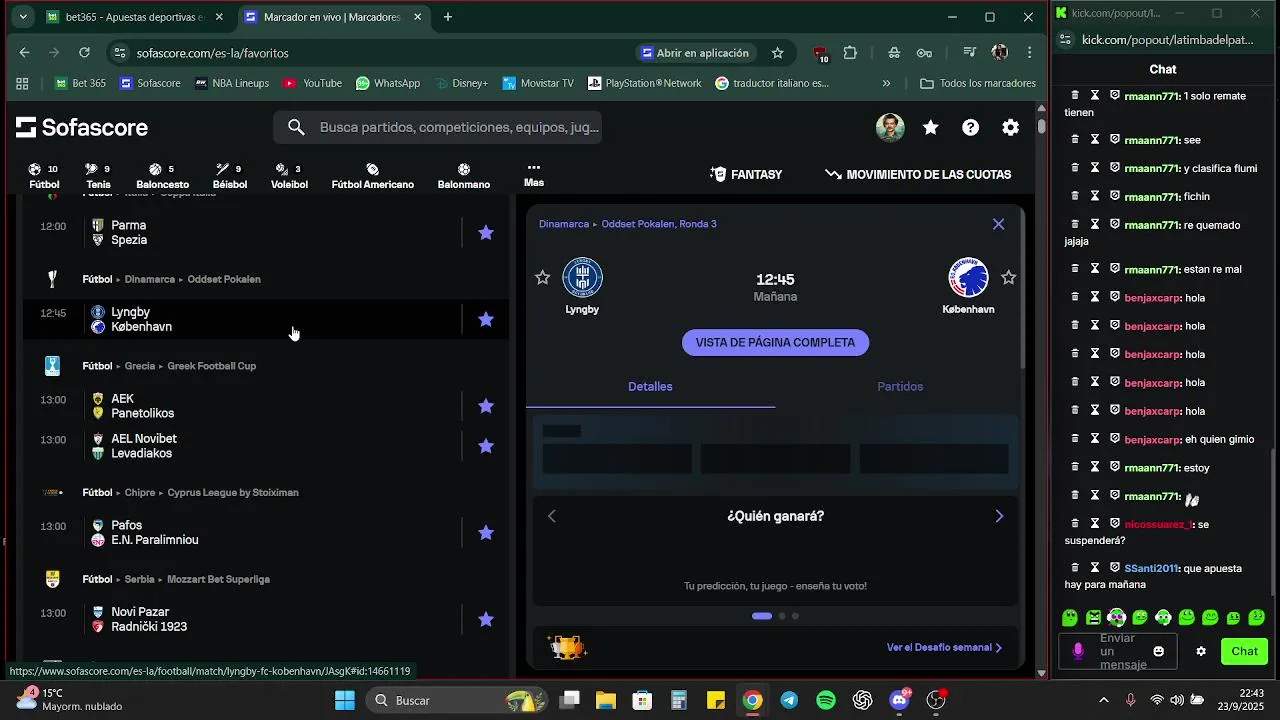Favorite the Lyngby team in the detail panel
The height and width of the screenshot is (720, 1280).
542,278
